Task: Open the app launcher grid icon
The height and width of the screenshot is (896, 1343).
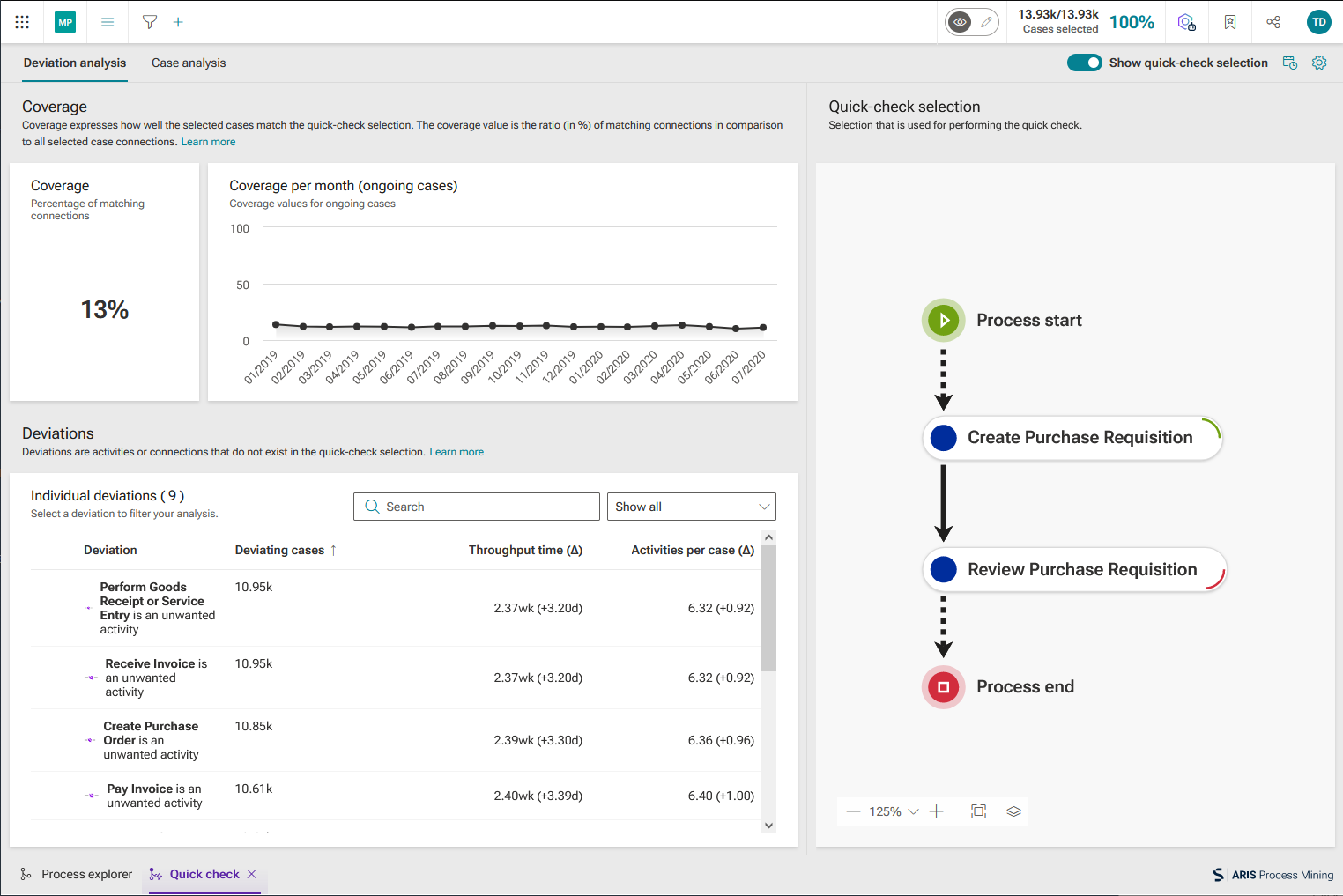Action: (22, 22)
